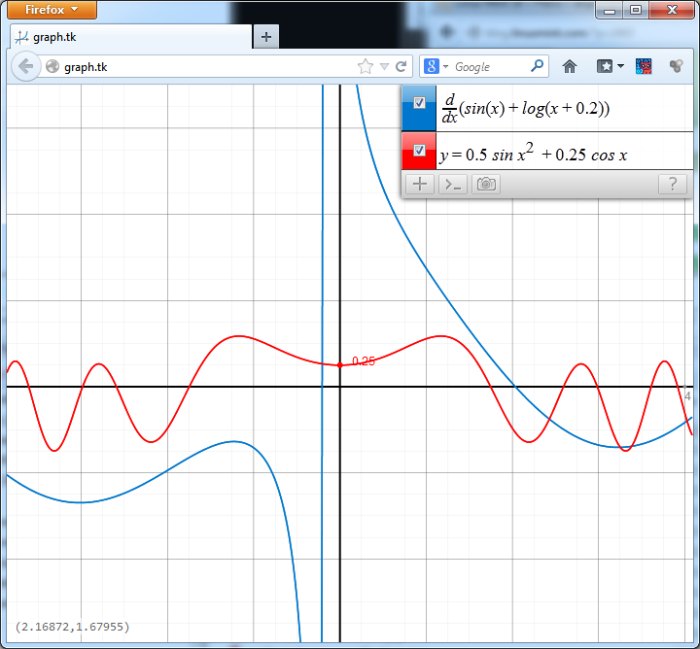The height and width of the screenshot is (649, 700).
Task: Click the colorful pixel add-on icon
Action: point(643,66)
